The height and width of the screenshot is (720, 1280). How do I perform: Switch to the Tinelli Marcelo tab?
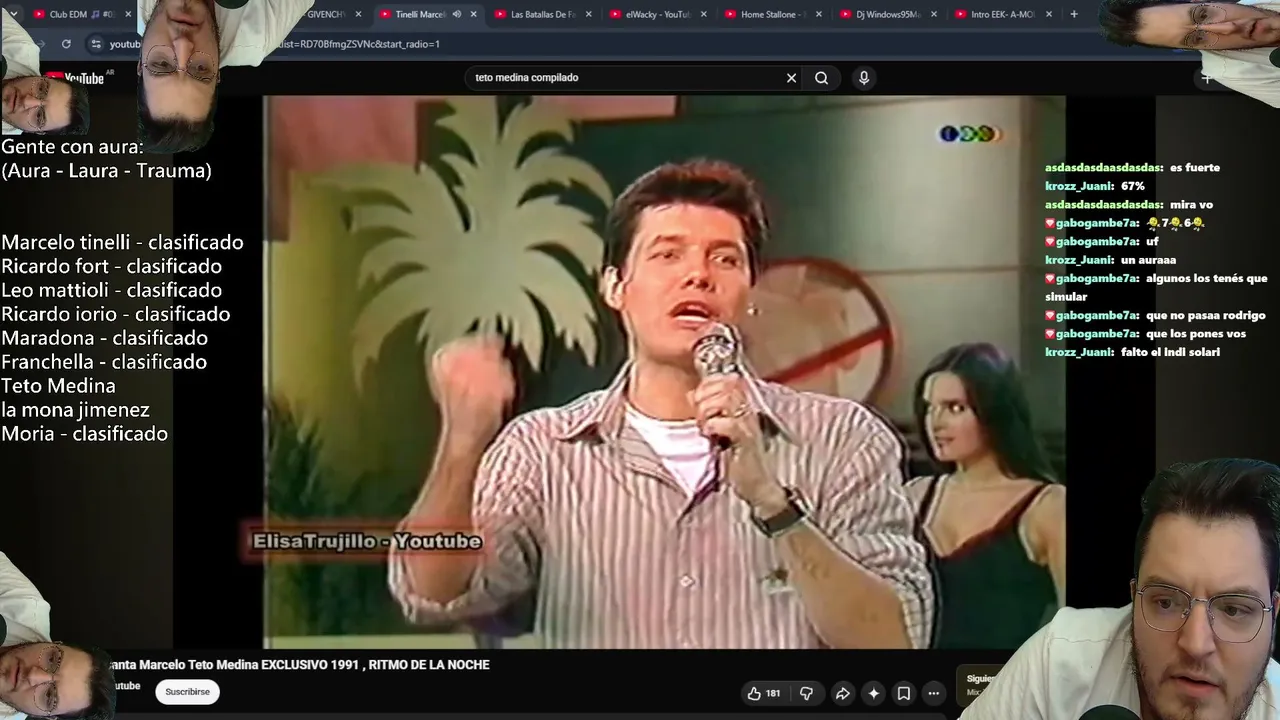pos(420,14)
